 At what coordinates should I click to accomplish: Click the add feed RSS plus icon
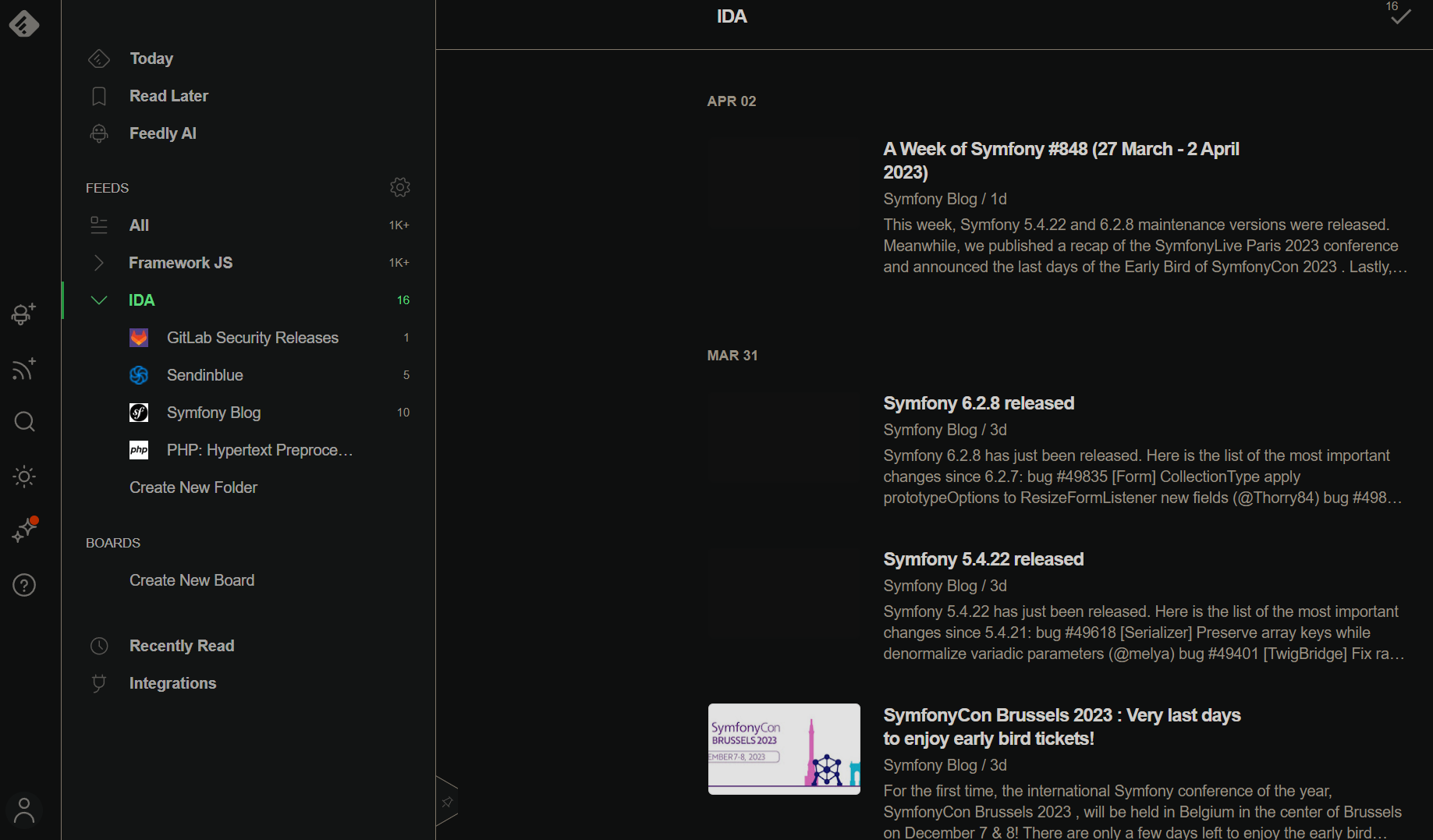coord(24,368)
